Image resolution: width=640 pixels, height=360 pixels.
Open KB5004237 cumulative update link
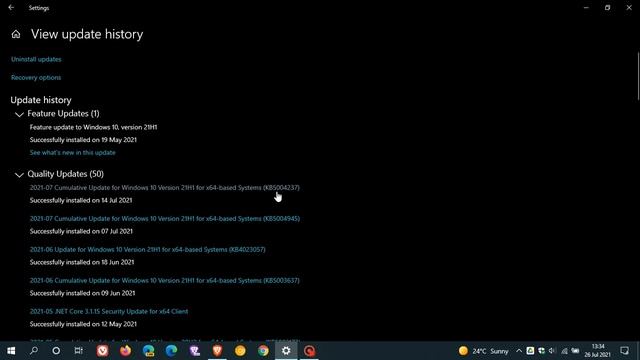pyautogui.click(x=164, y=188)
